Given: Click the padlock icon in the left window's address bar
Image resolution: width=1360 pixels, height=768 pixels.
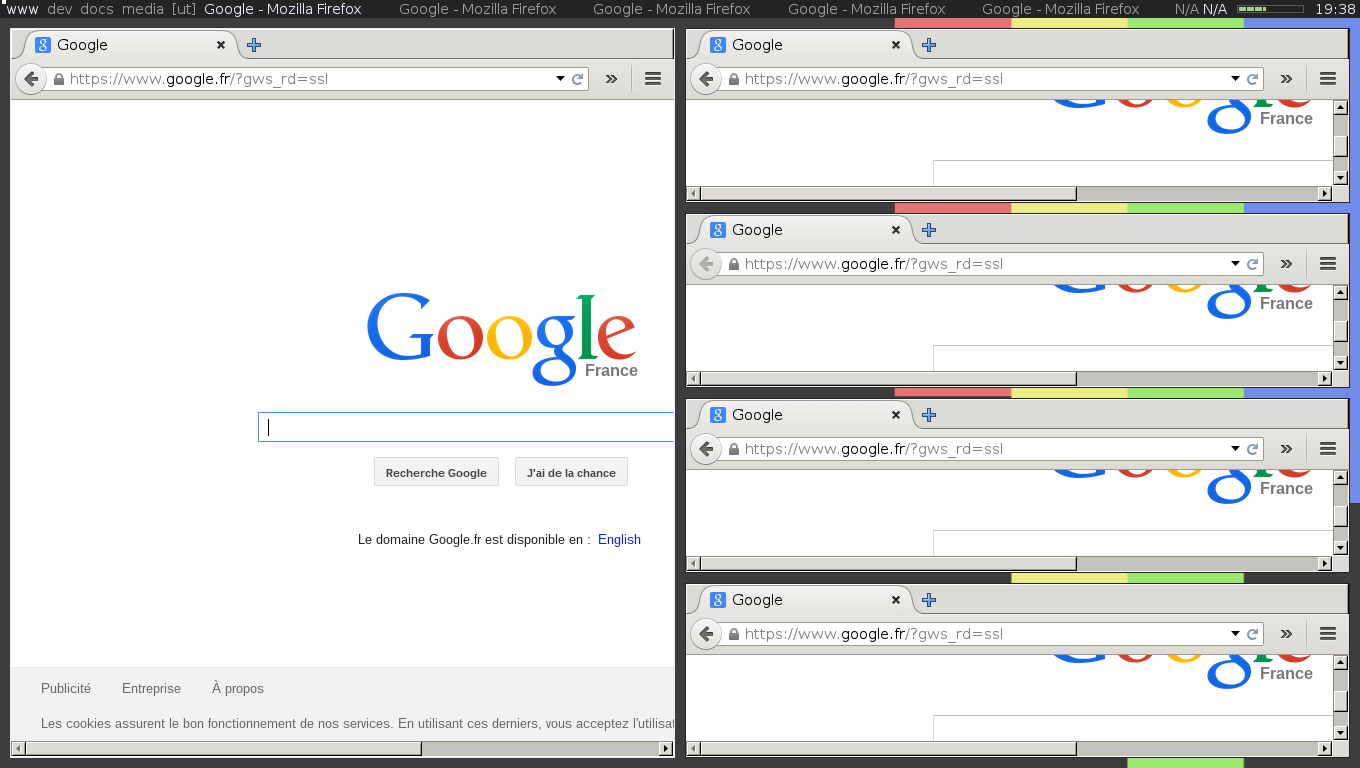Looking at the screenshot, I should [59, 79].
